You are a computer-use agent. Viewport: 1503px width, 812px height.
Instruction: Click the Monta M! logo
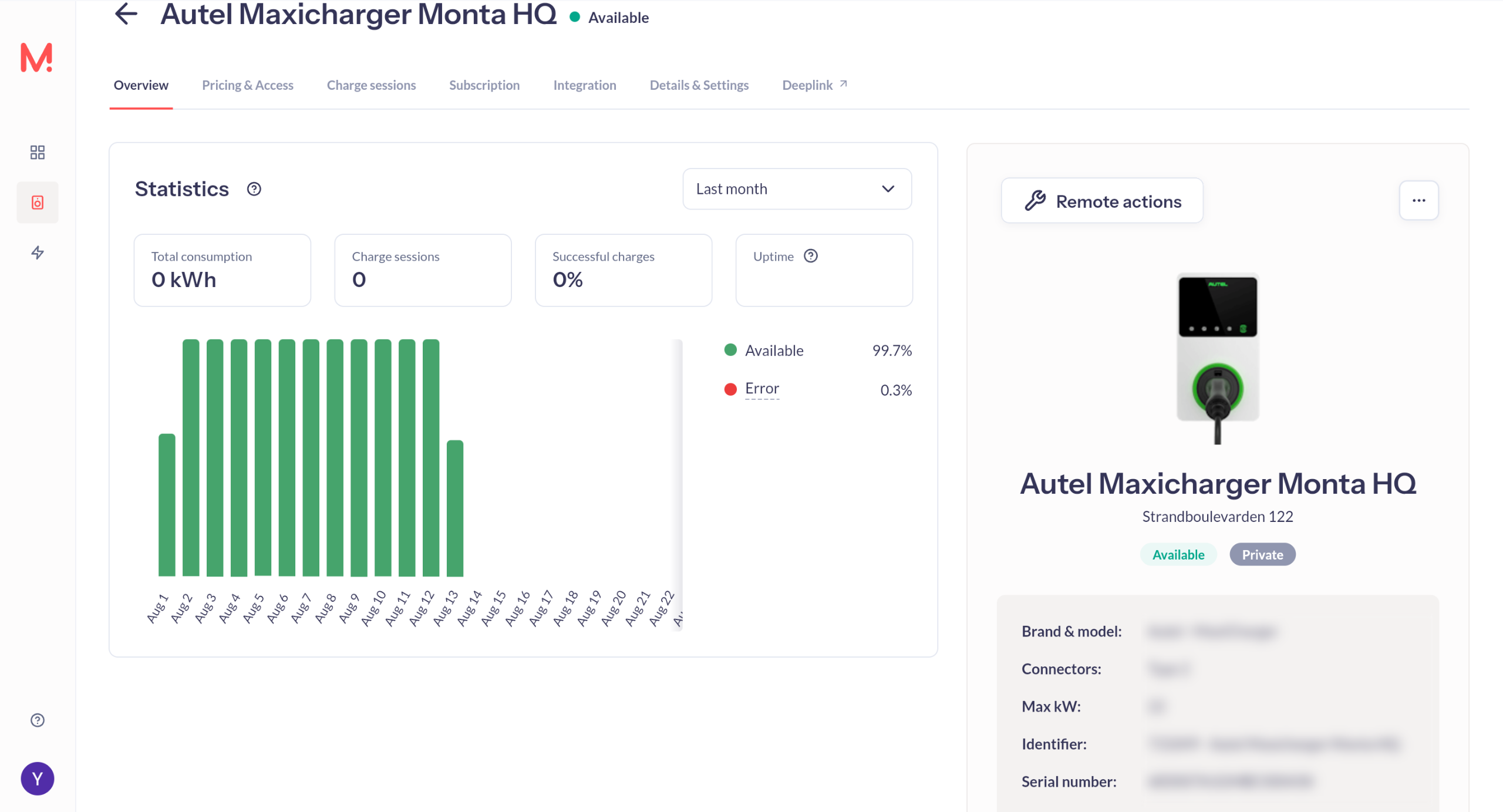point(36,58)
